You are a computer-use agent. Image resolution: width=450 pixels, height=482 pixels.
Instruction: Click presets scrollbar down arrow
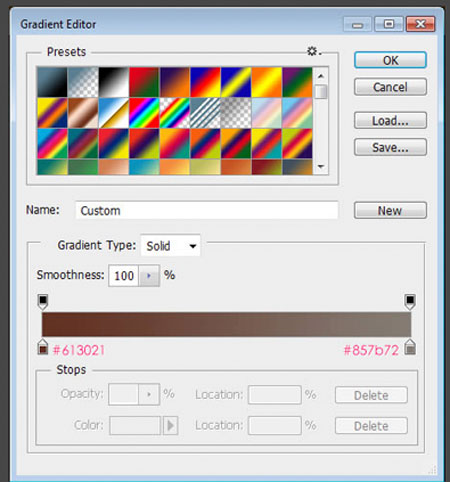coord(321,166)
